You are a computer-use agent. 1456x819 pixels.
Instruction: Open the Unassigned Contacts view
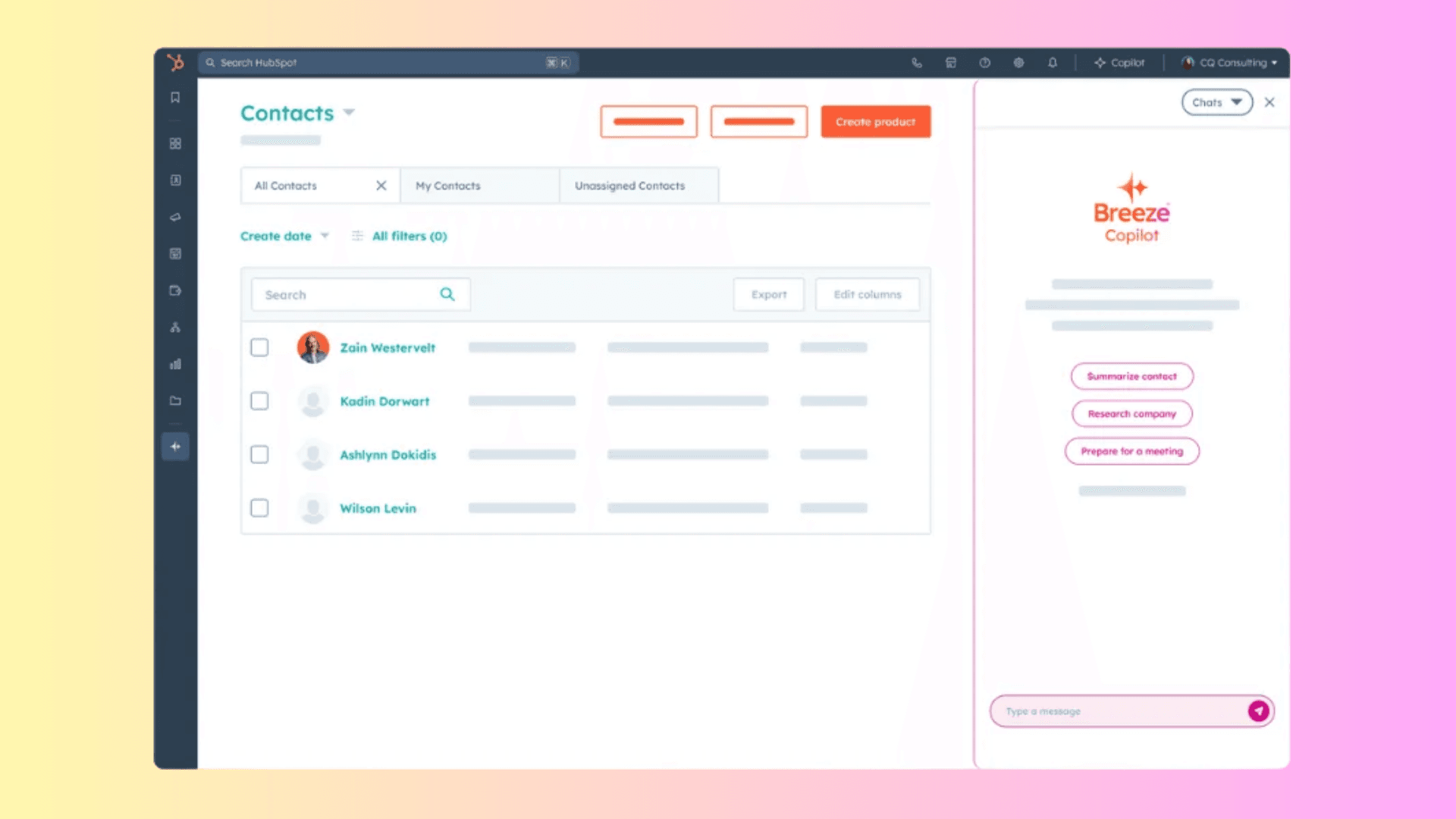(629, 185)
